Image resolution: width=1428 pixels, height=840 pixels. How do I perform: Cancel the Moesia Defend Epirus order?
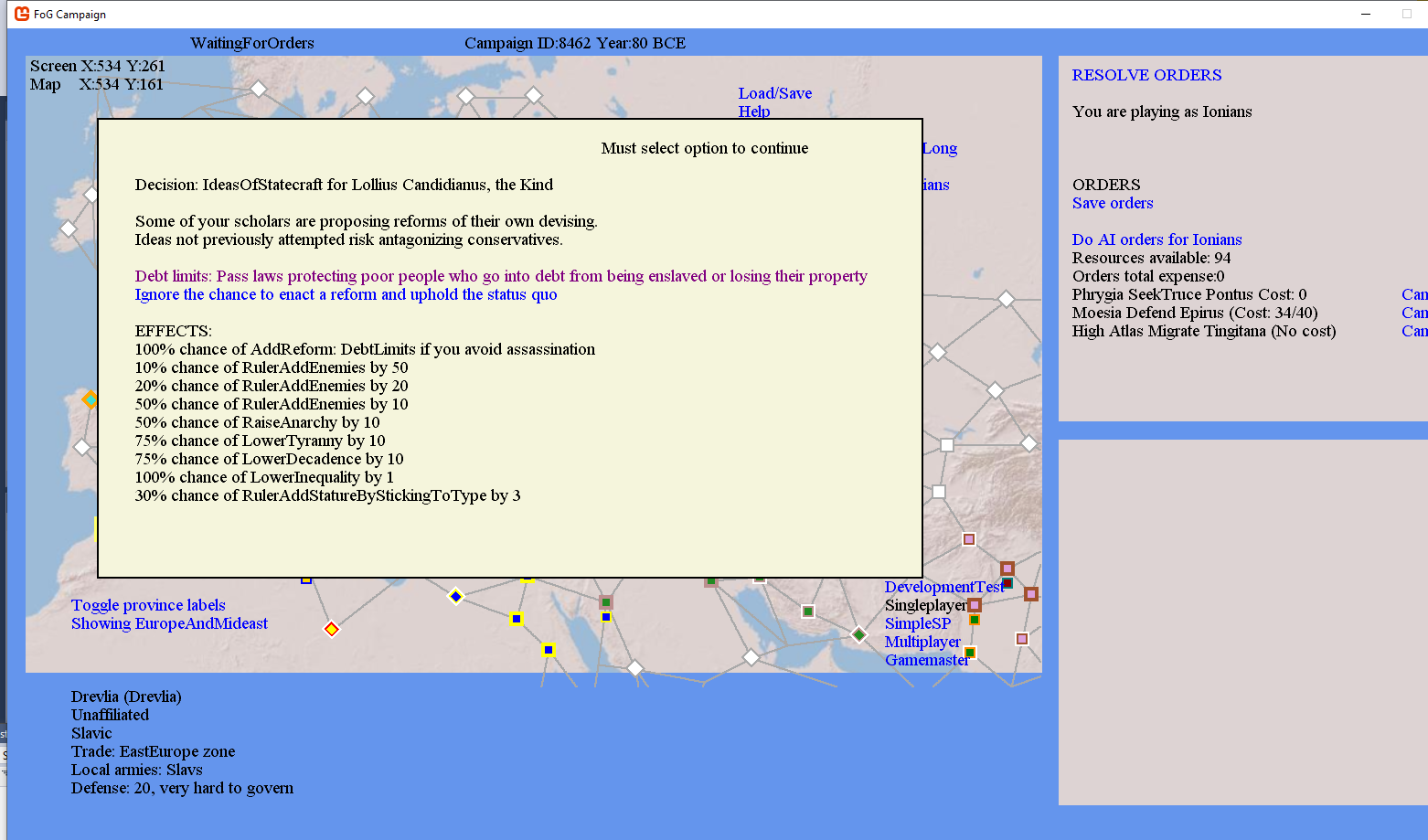1413,313
